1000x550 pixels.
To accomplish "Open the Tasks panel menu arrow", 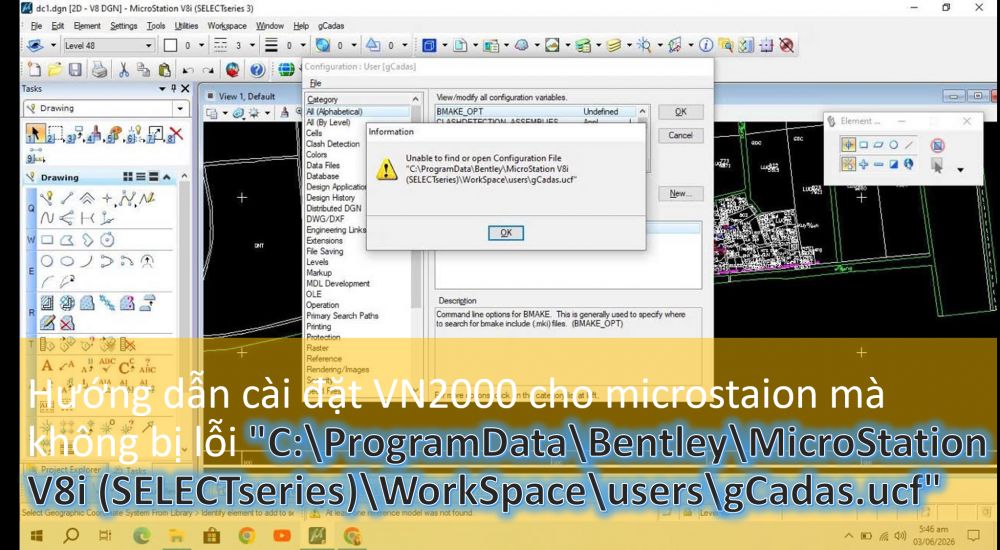I will point(162,89).
